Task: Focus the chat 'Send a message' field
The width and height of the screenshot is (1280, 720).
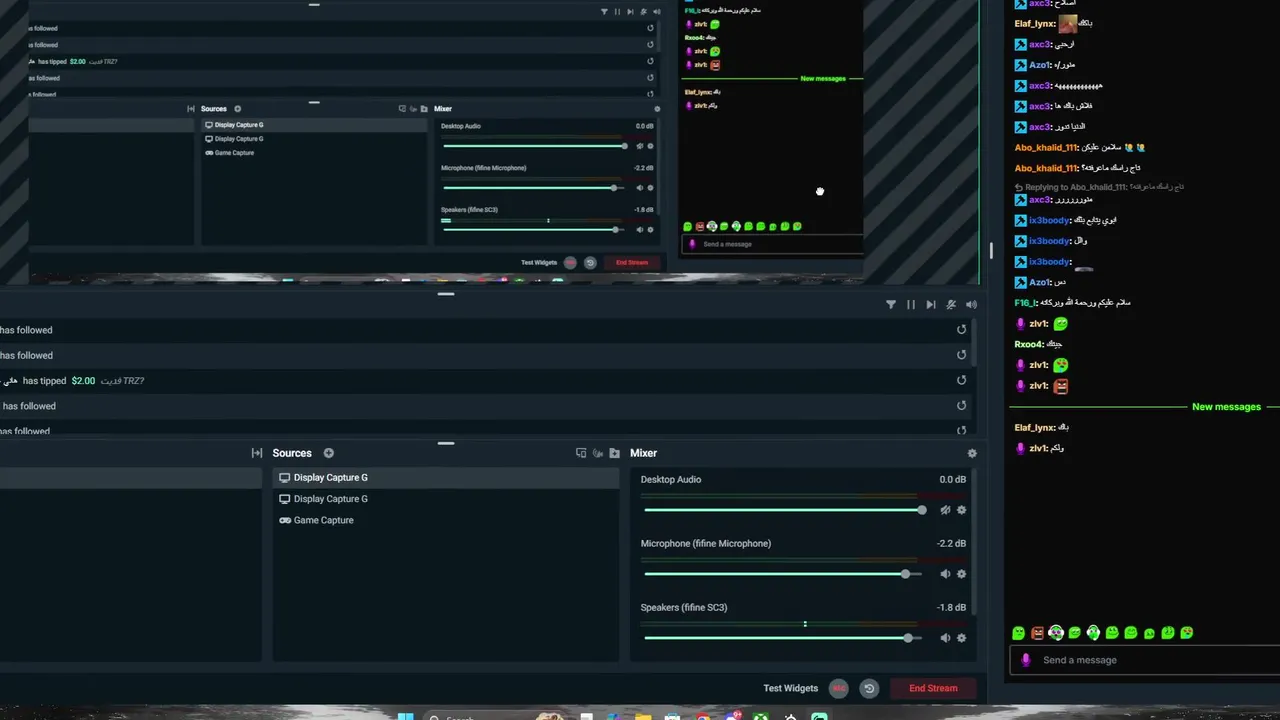Action: click(1145, 660)
